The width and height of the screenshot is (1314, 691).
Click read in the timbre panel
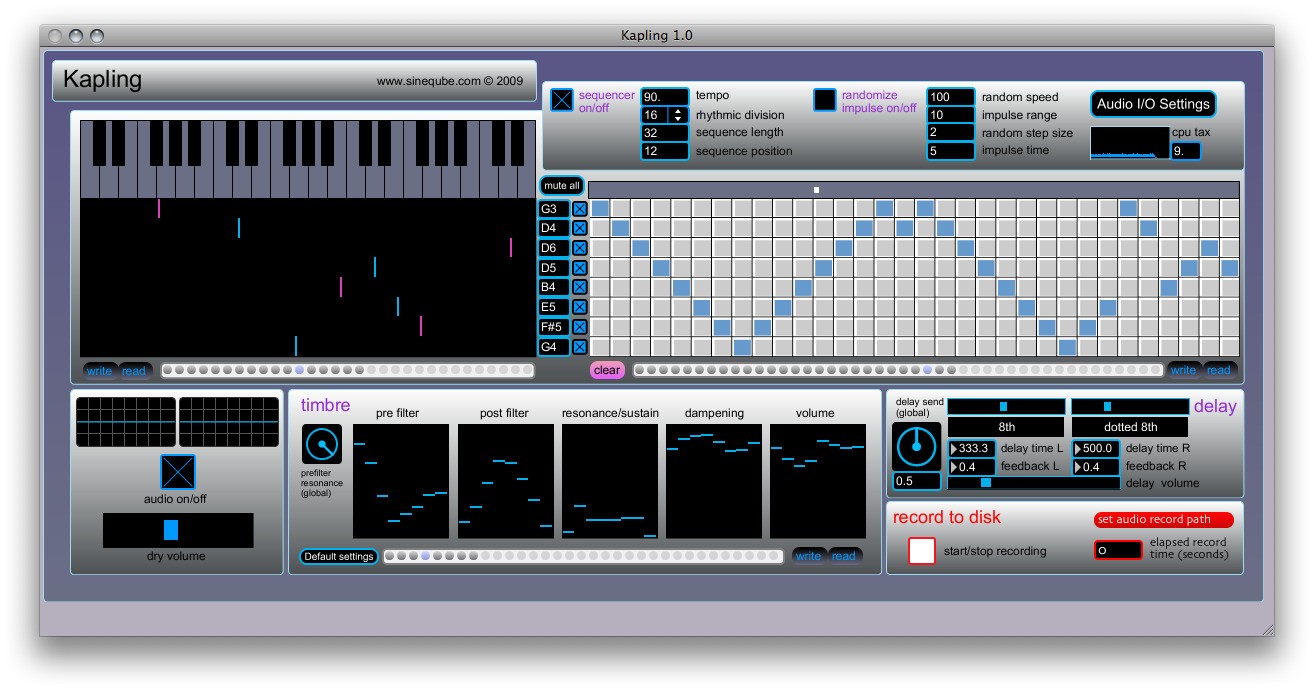[844, 556]
